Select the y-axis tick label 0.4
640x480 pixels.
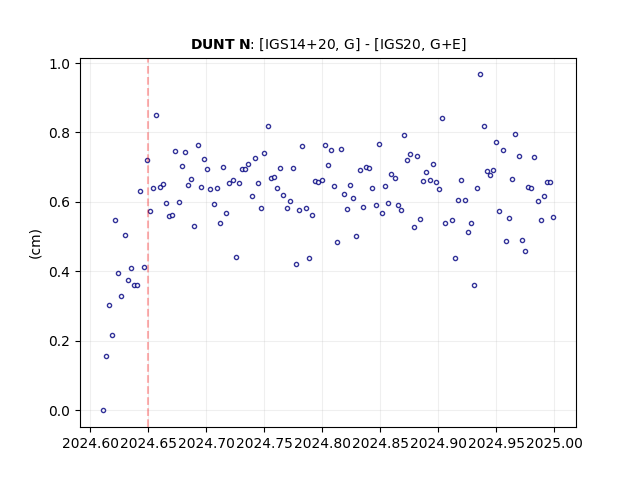59,272
